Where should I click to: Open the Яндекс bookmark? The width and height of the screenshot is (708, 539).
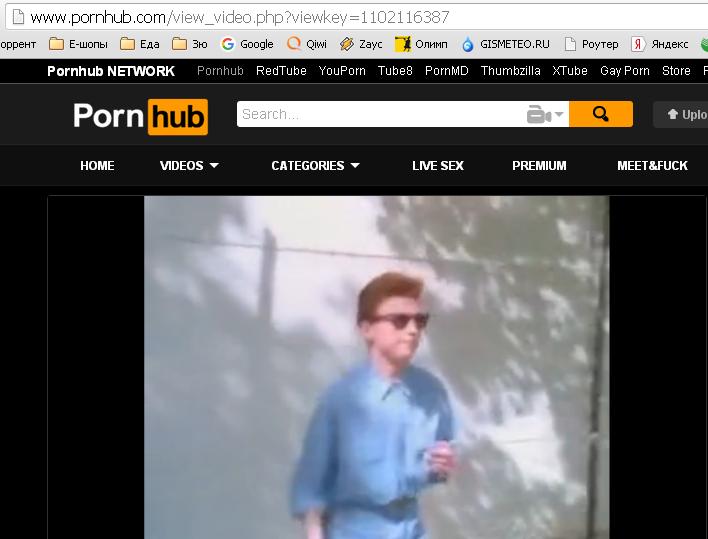[x=660, y=44]
